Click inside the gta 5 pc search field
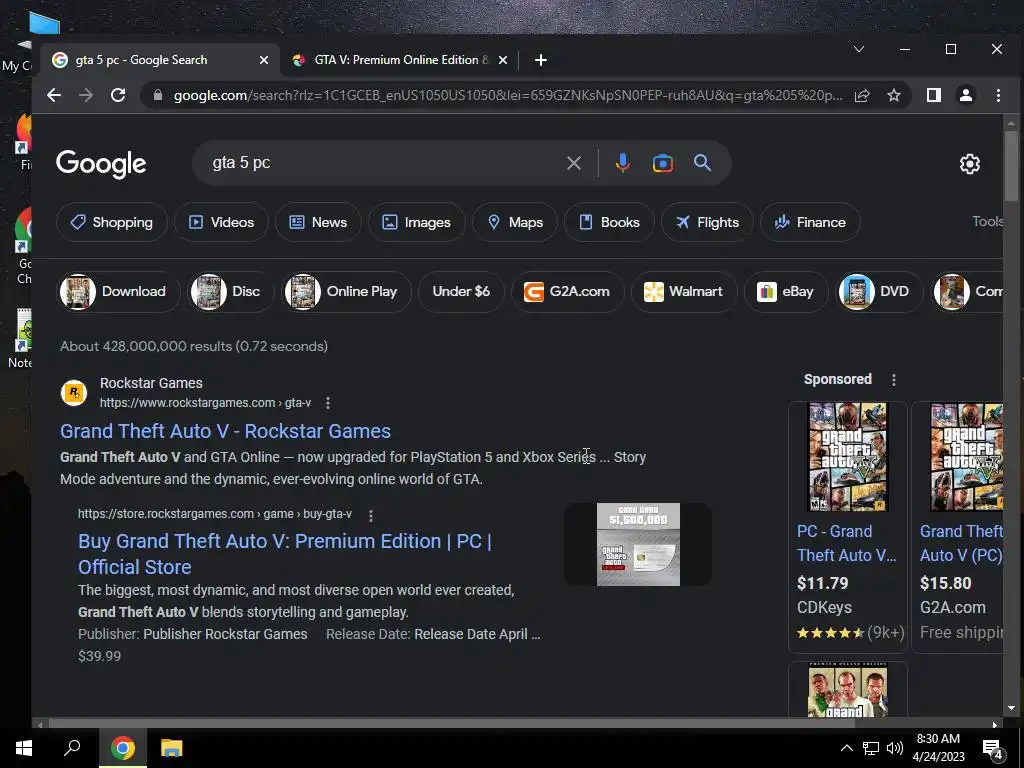This screenshot has height=768, width=1024. point(385,163)
